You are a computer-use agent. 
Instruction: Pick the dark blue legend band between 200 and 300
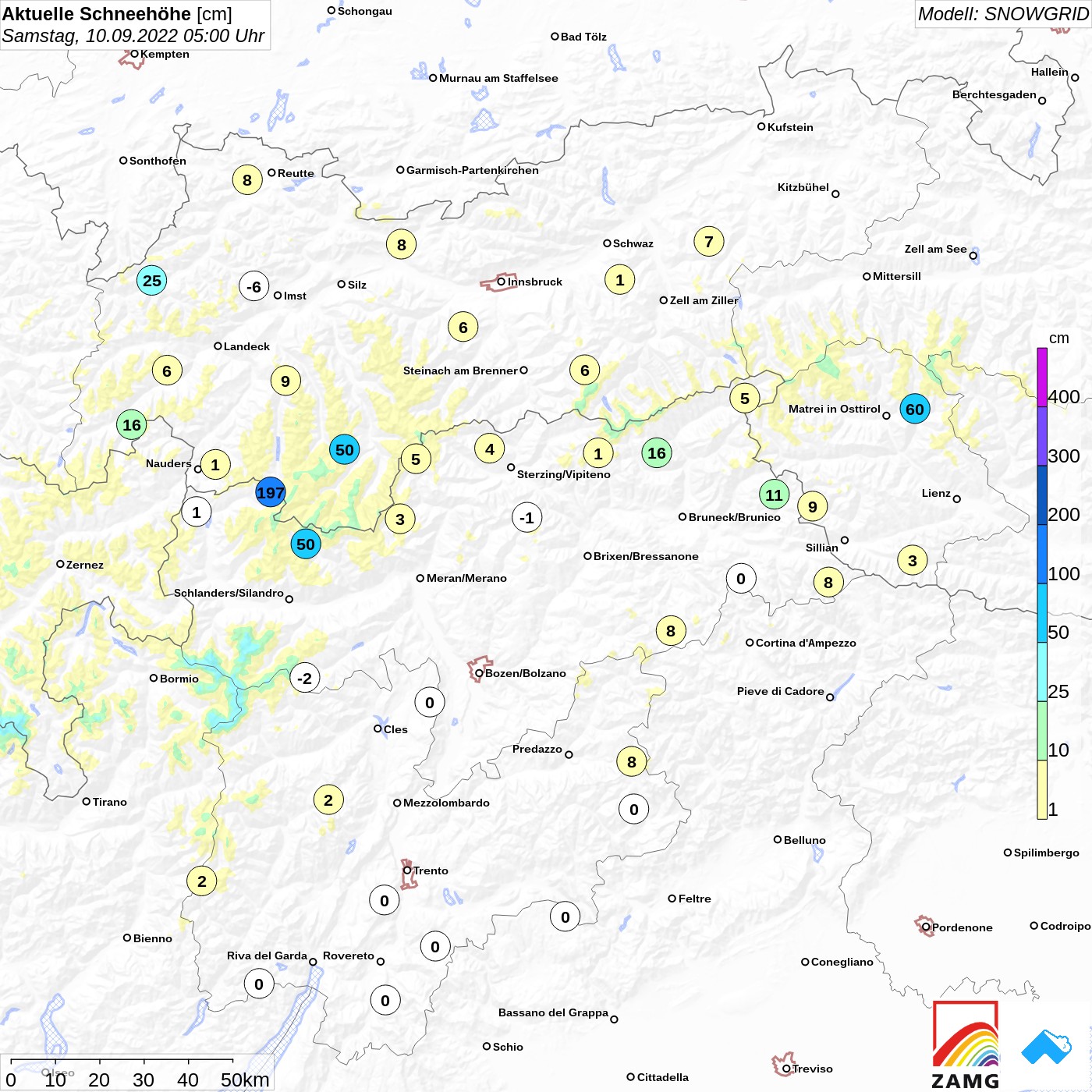(1042, 495)
